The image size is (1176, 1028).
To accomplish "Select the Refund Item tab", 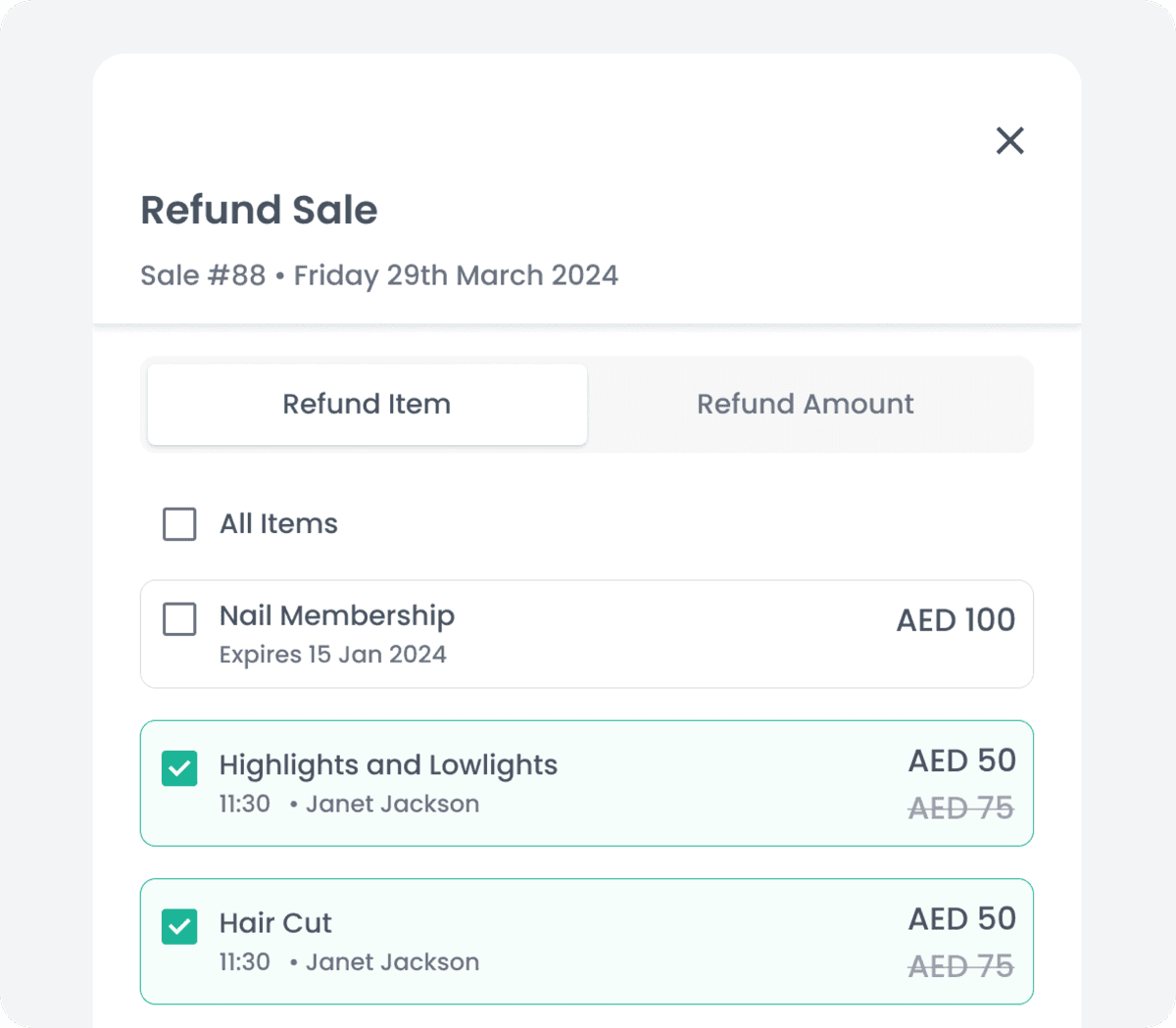I will pos(367,404).
